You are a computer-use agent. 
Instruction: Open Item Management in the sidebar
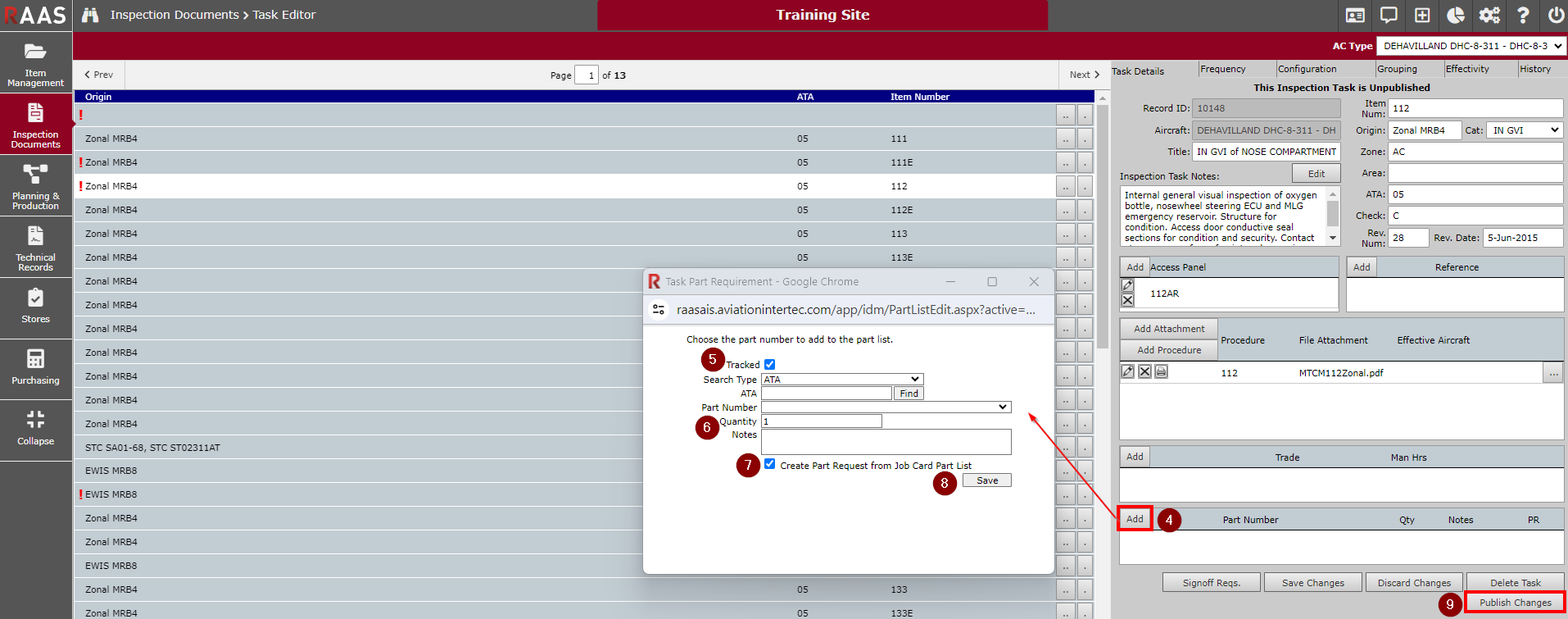tap(35, 63)
